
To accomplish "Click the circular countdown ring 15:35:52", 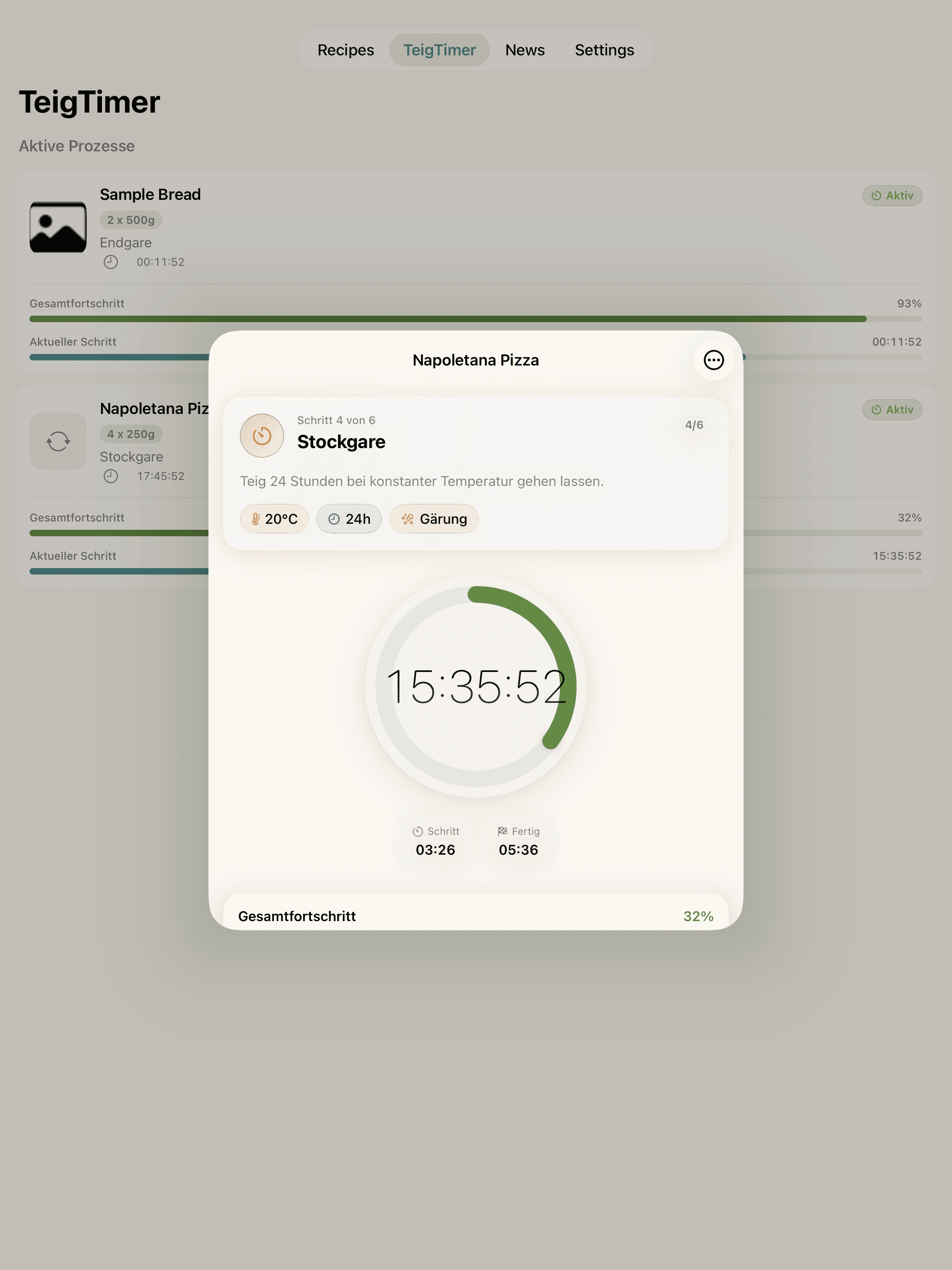I will click(476, 687).
